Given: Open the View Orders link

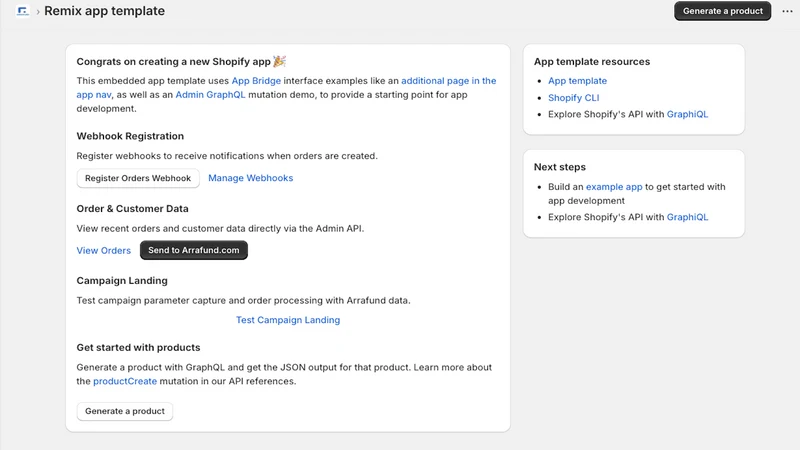Looking at the screenshot, I should point(104,251).
